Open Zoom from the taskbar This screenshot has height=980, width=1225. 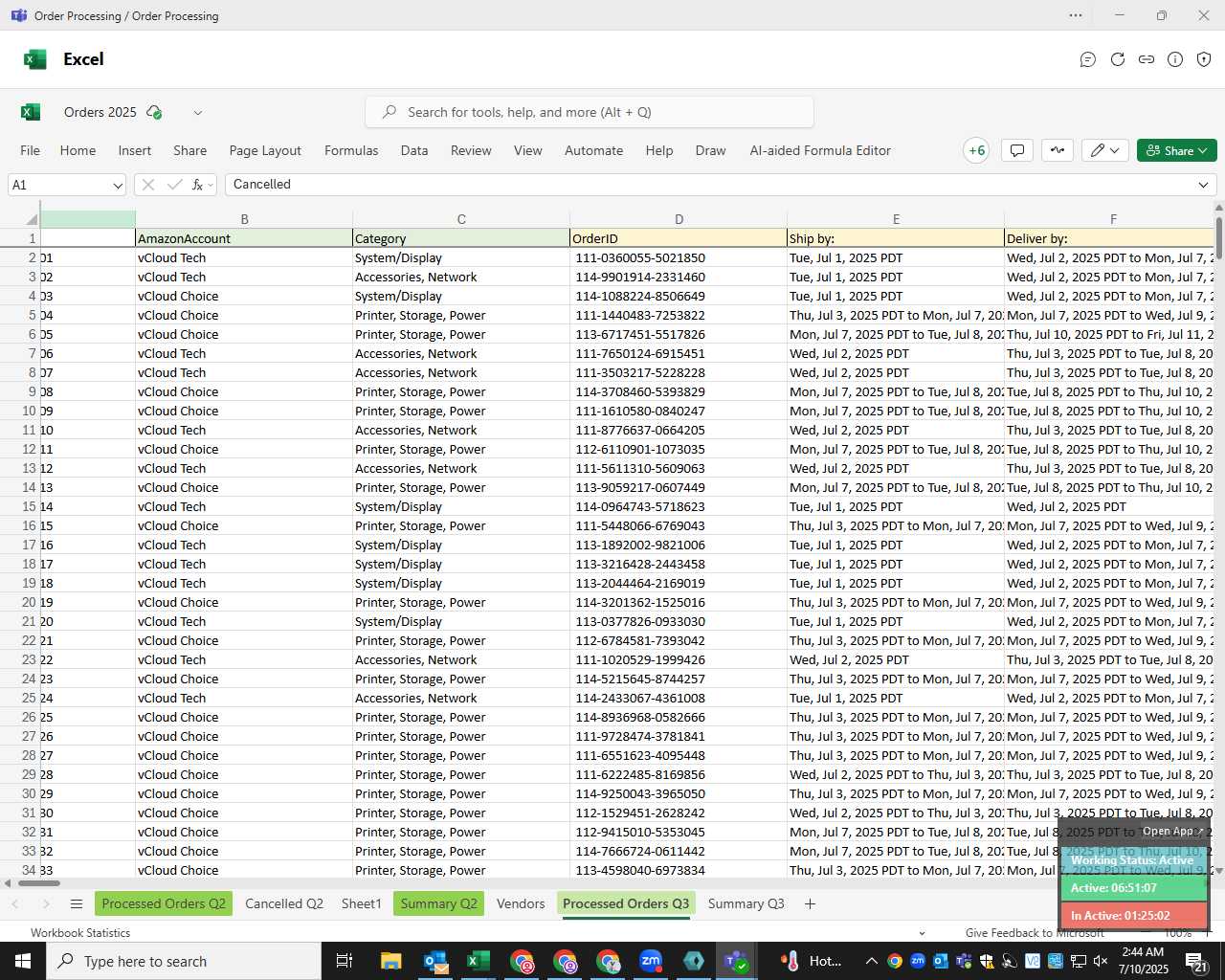point(651,961)
